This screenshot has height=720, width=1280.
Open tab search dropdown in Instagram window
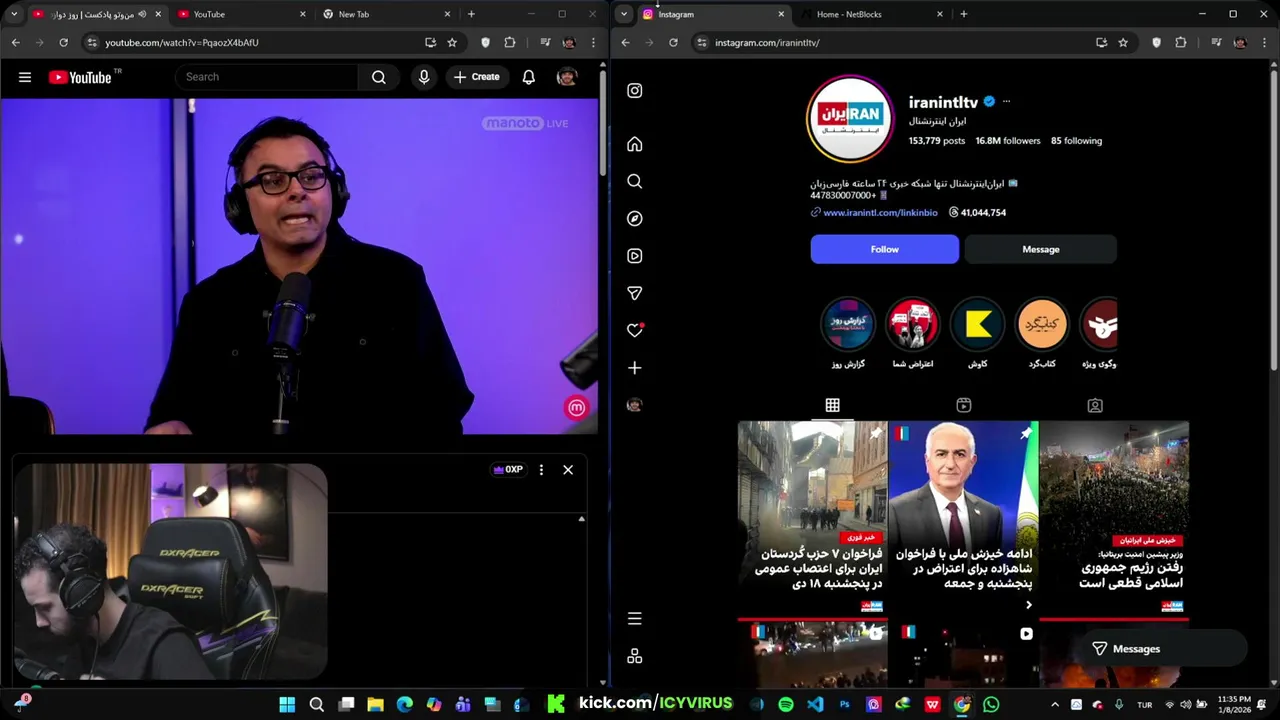coord(624,14)
